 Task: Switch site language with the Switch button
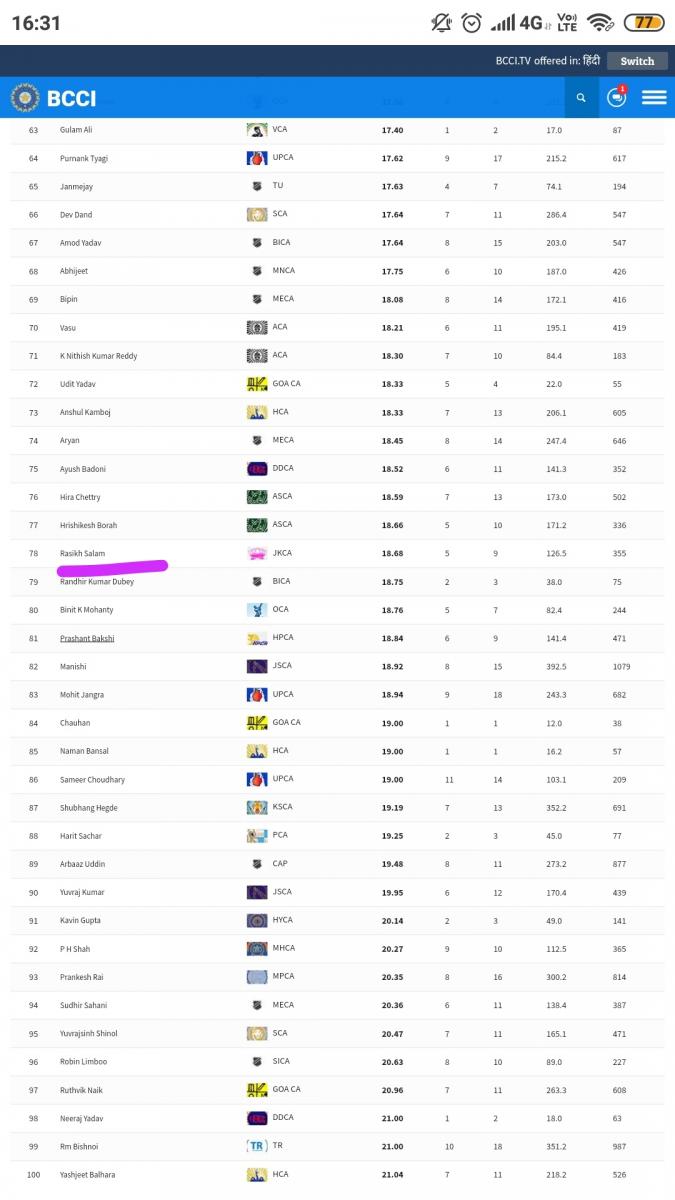[637, 61]
